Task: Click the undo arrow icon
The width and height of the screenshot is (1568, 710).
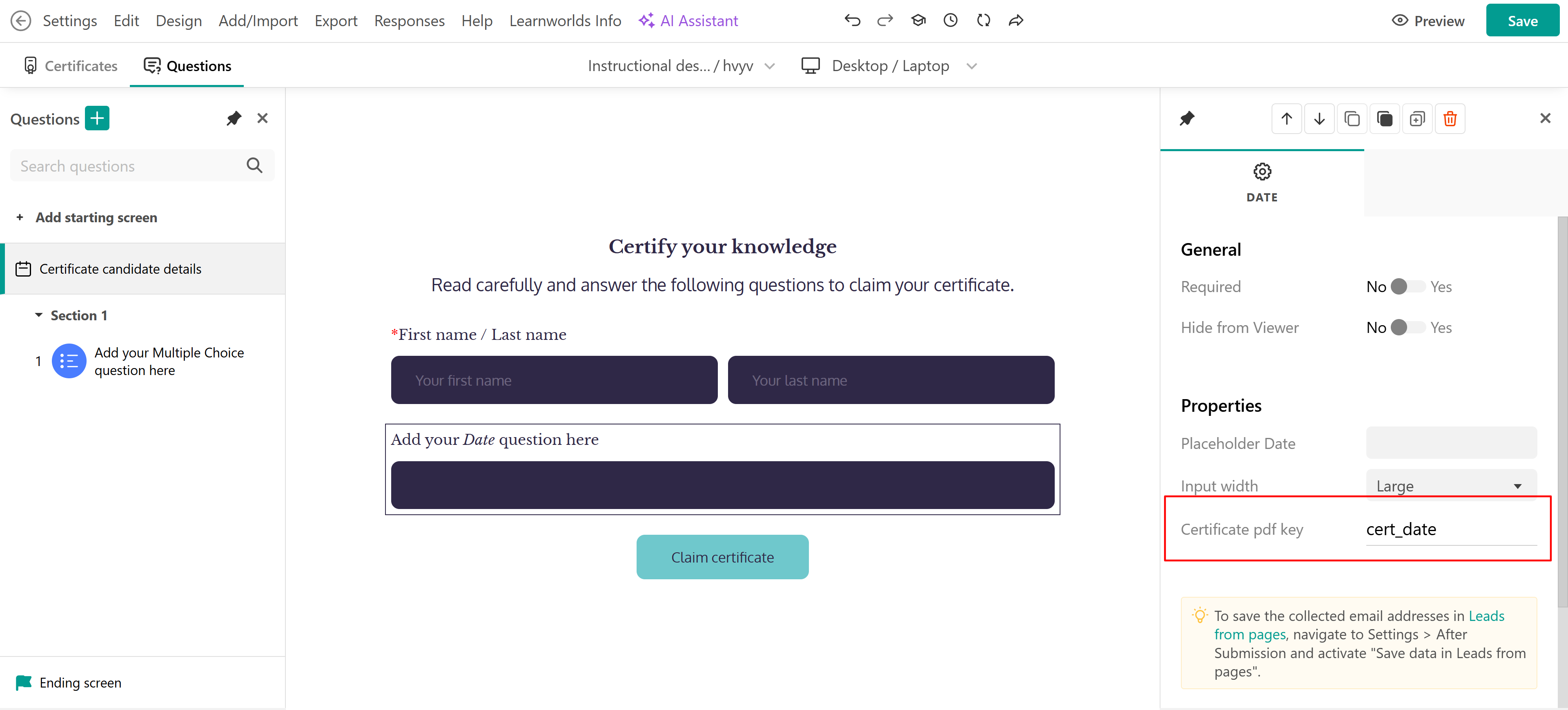Action: [852, 21]
